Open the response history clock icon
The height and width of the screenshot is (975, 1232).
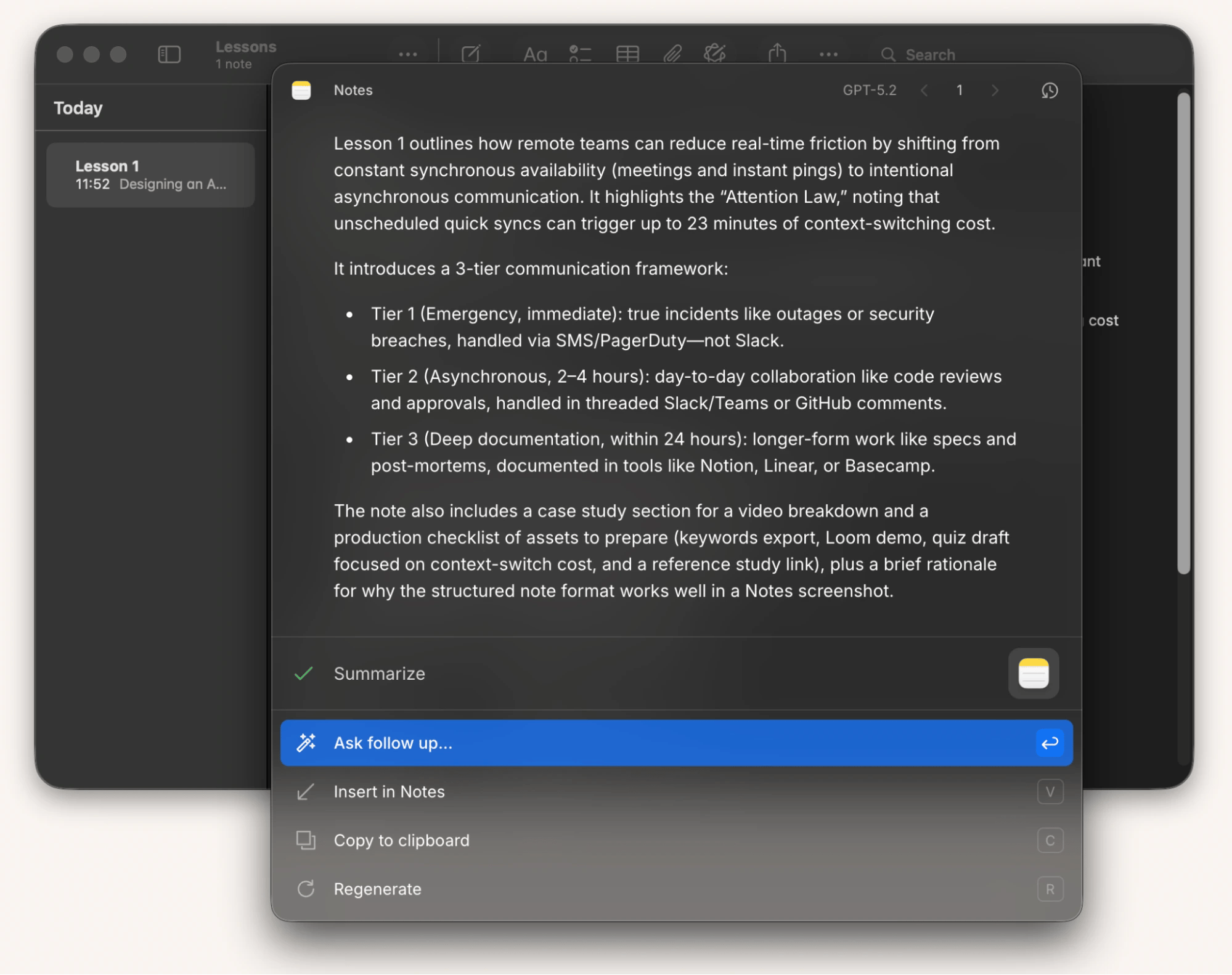1050,91
